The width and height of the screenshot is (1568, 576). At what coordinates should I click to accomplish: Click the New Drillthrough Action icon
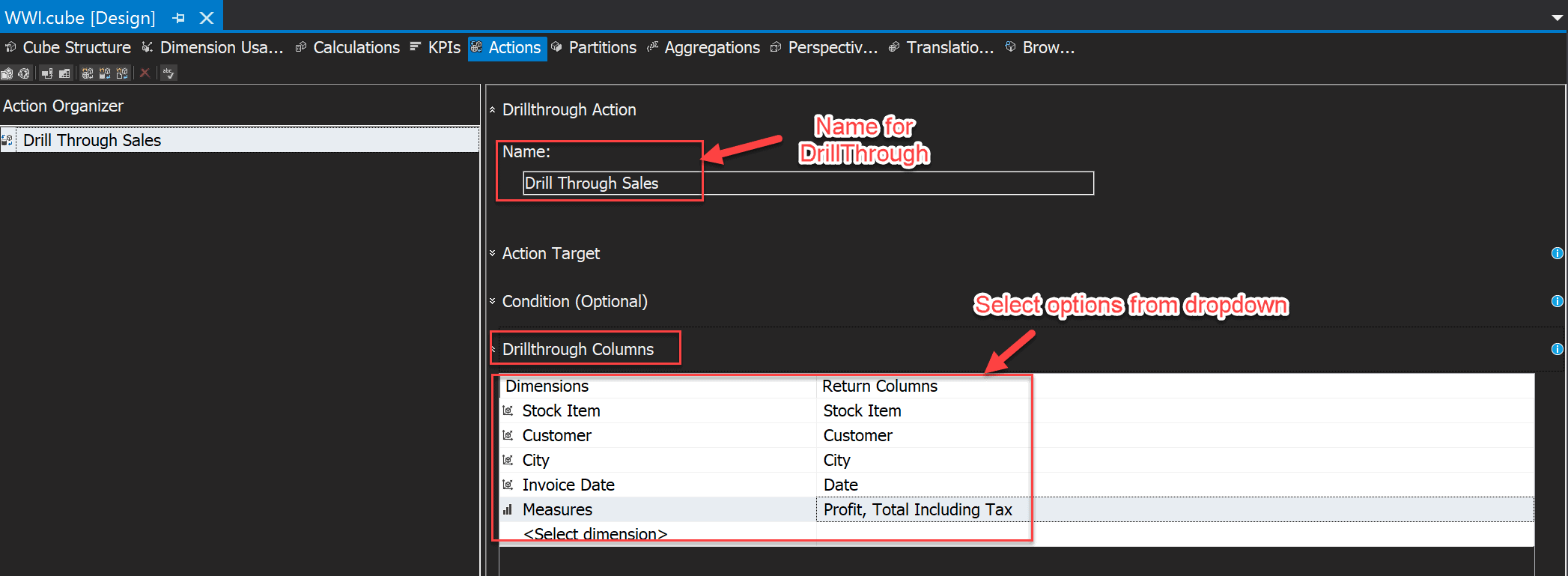click(x=105, y=73)
